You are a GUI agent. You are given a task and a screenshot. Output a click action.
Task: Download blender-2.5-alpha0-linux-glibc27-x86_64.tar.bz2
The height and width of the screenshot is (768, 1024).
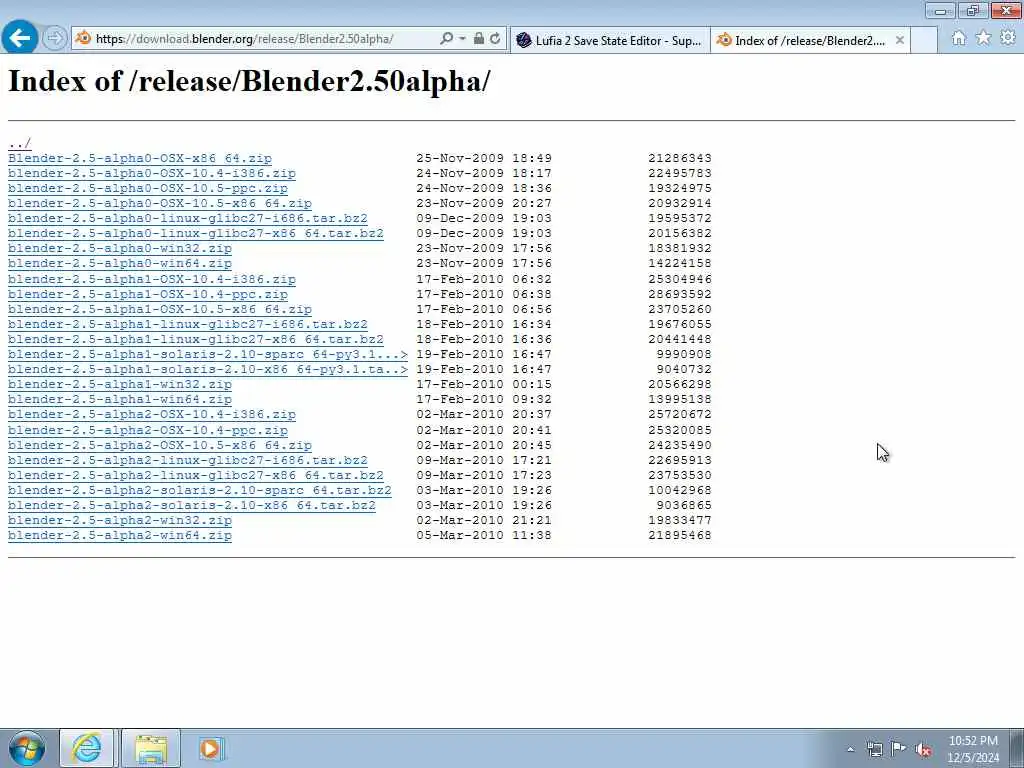[x=196, y=233]
